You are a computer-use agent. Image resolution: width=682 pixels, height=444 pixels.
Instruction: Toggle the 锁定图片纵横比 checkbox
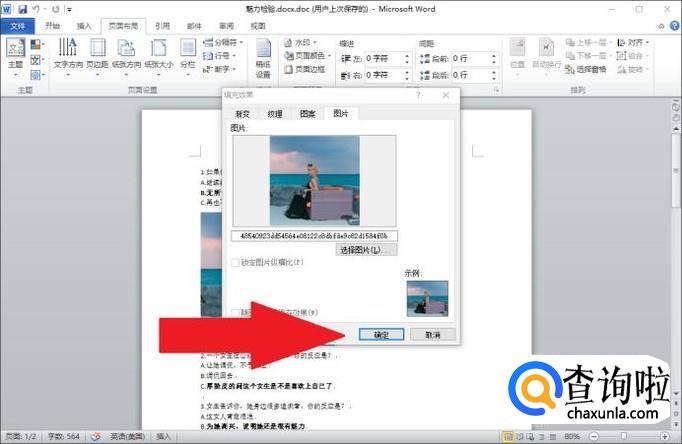(x=236, y=263)
